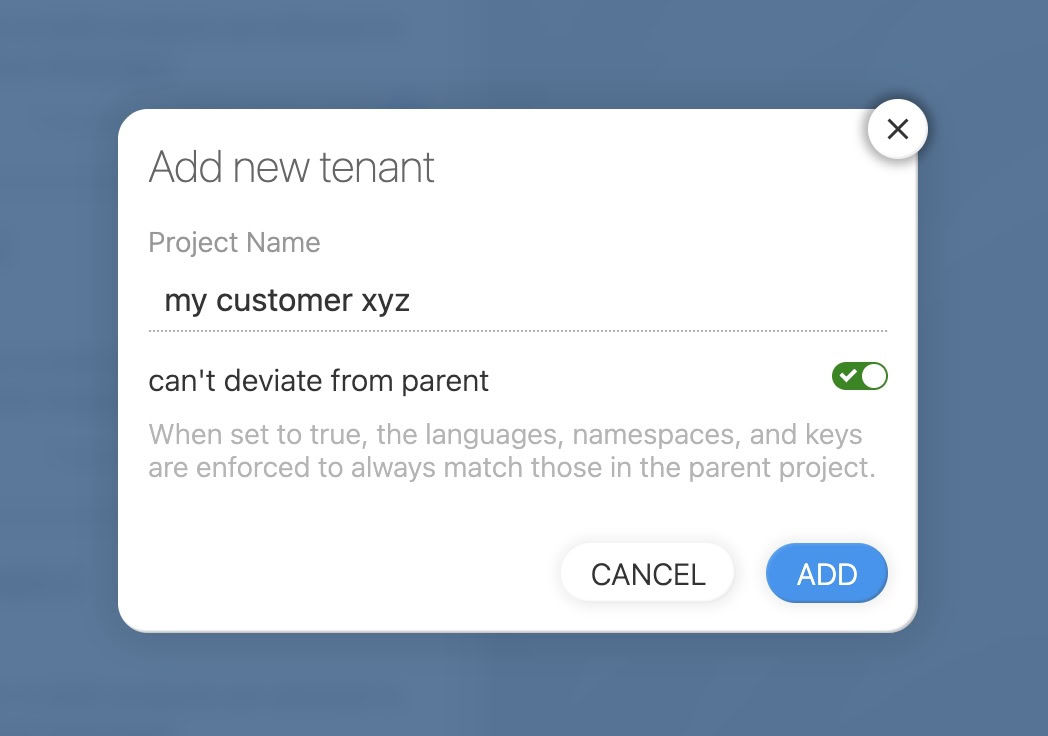Dismiss the dialog via CANCEL
This screenshot has width=1048, height=736.
(647, 574)
